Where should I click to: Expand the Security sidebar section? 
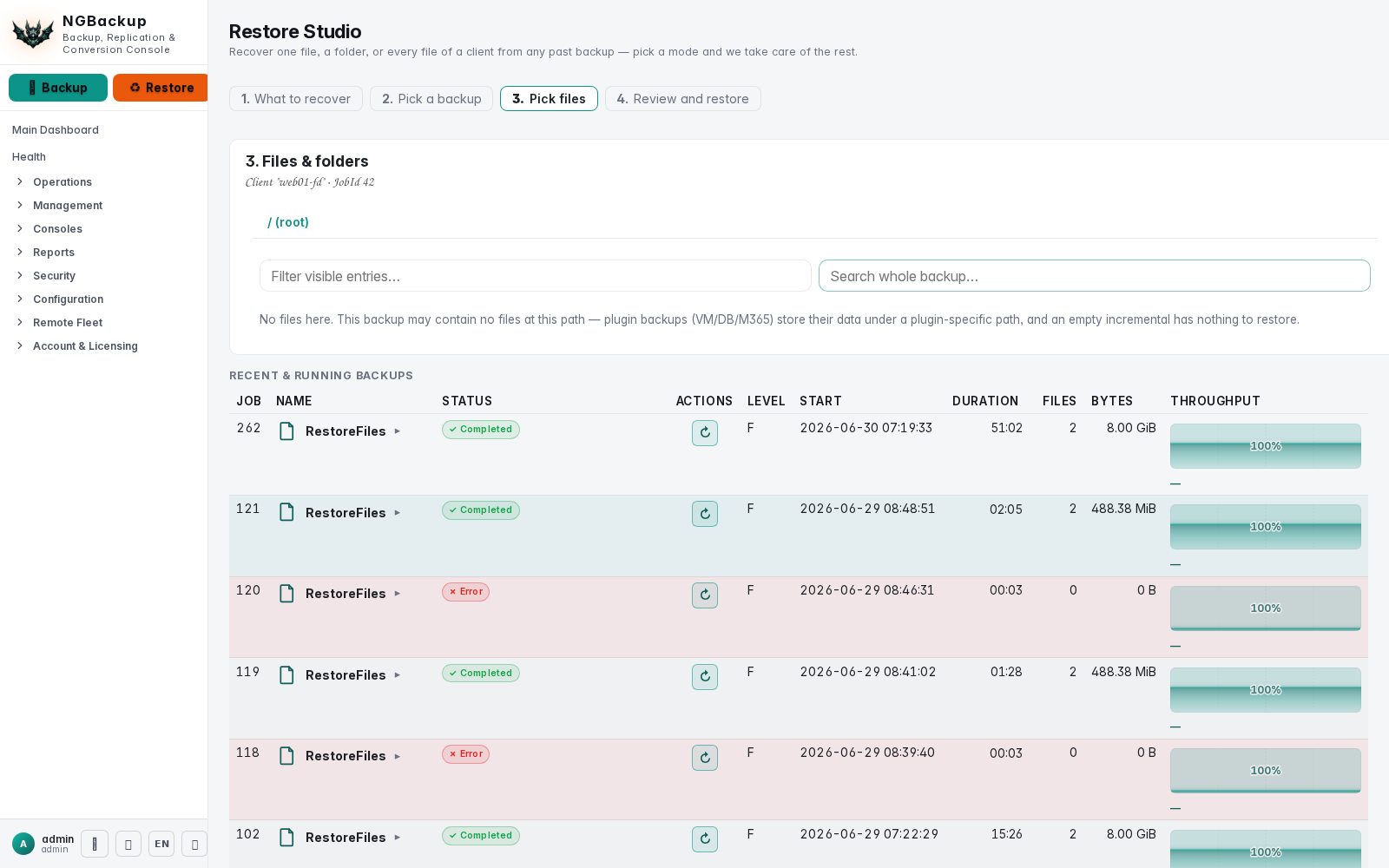click(x=54, y=276)
